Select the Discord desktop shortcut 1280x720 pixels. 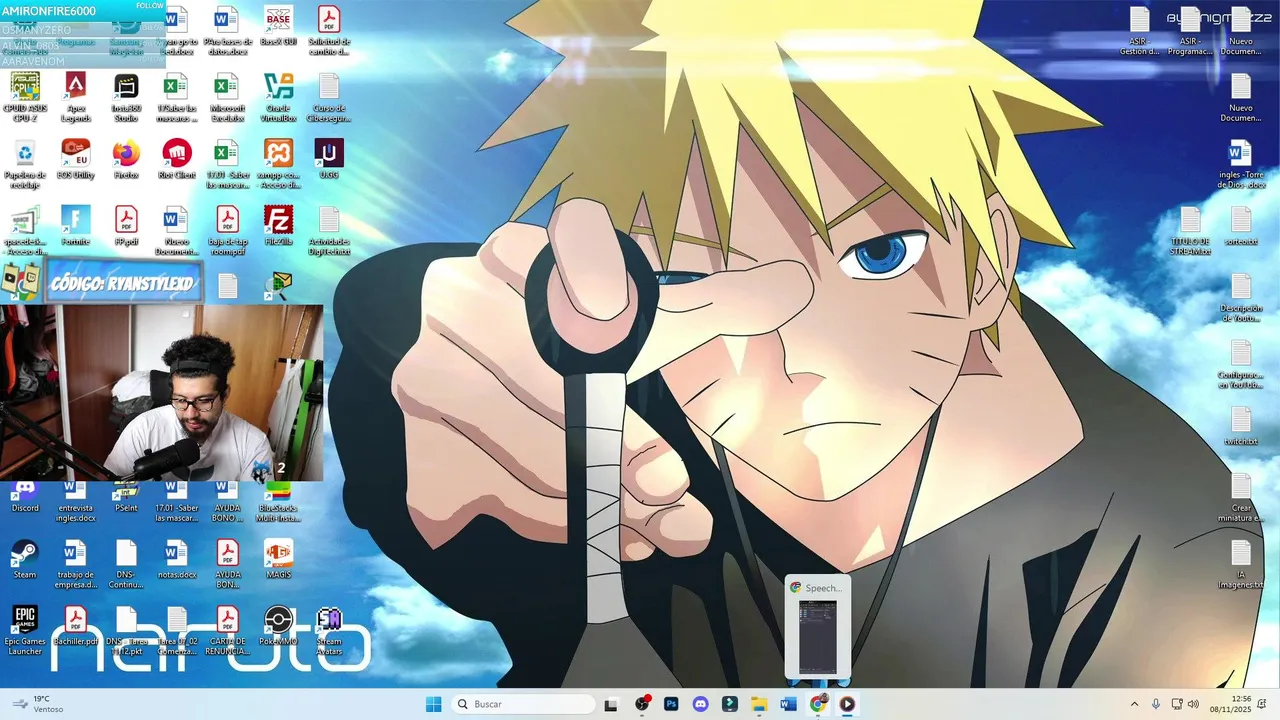tap(25, 496)
